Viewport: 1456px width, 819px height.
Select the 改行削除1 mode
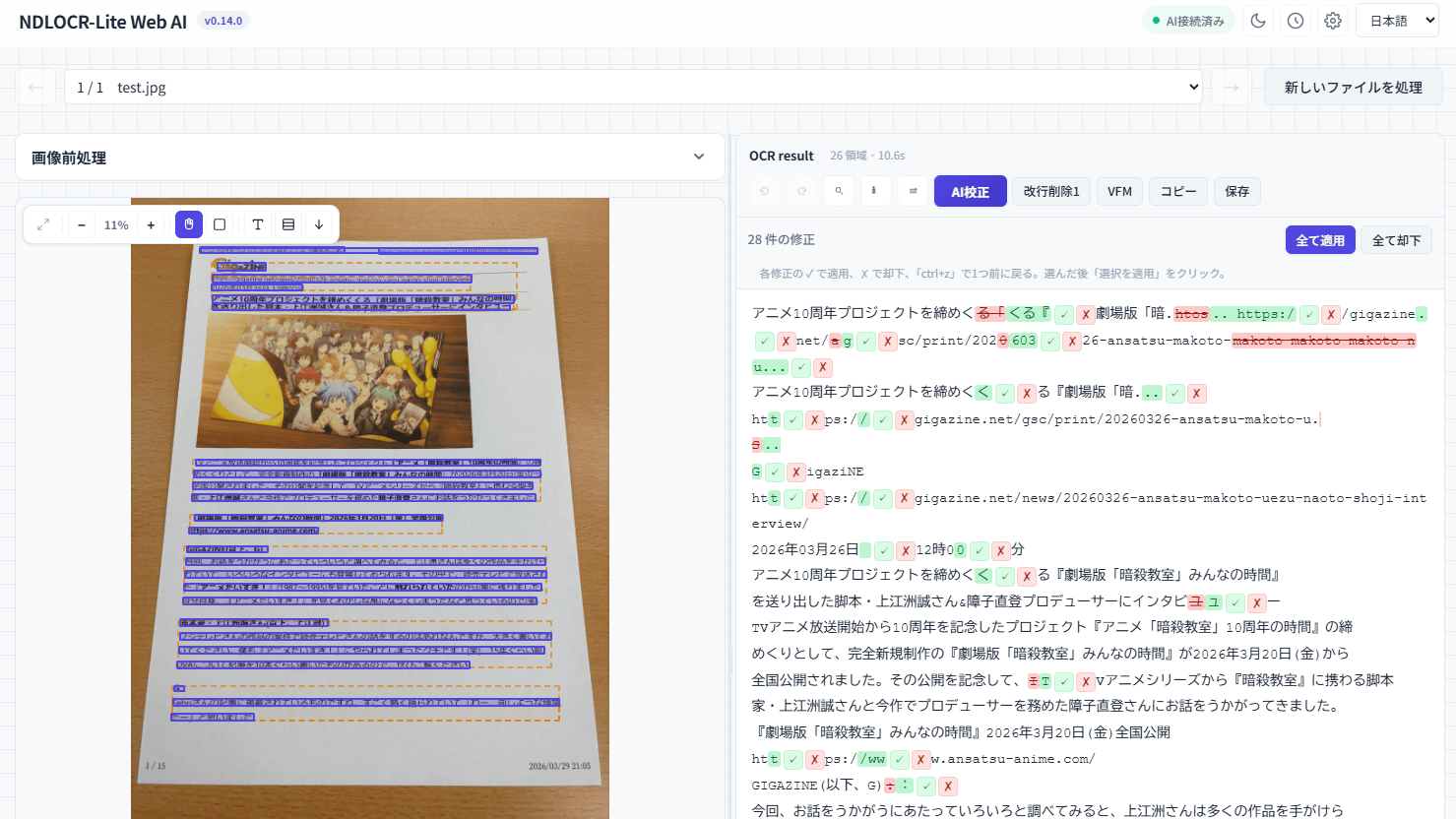pyautogui.click(x=1051, y=191)
